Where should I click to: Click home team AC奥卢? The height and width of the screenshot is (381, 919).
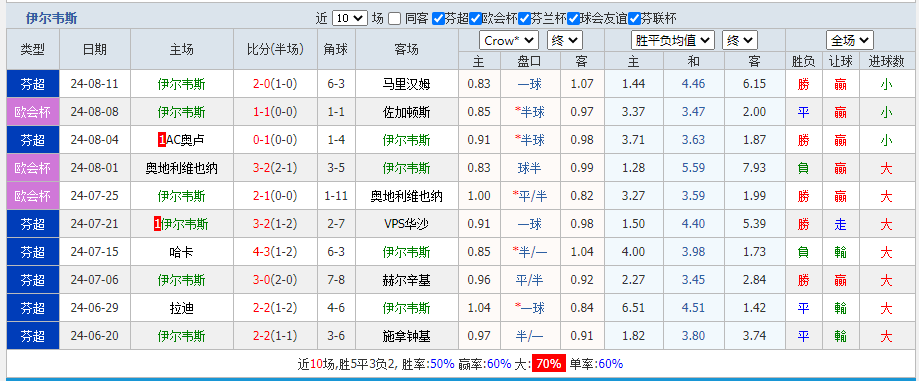pos(186,140)
